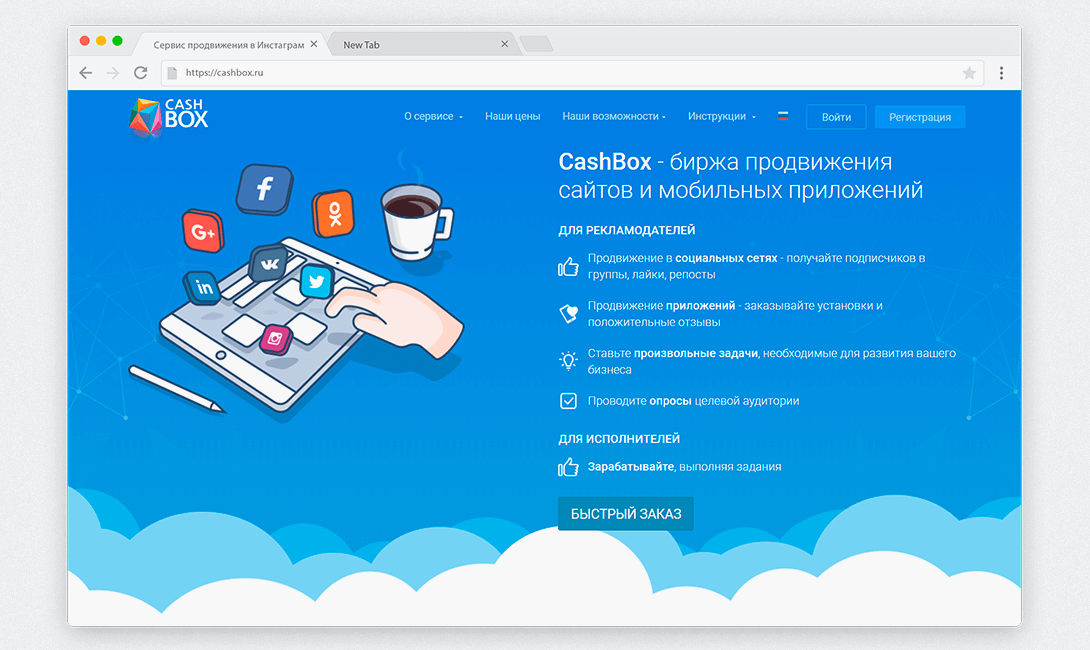Click the checkmark icon beside surveys line
1090x650 pixels.
tap(568, 400)
